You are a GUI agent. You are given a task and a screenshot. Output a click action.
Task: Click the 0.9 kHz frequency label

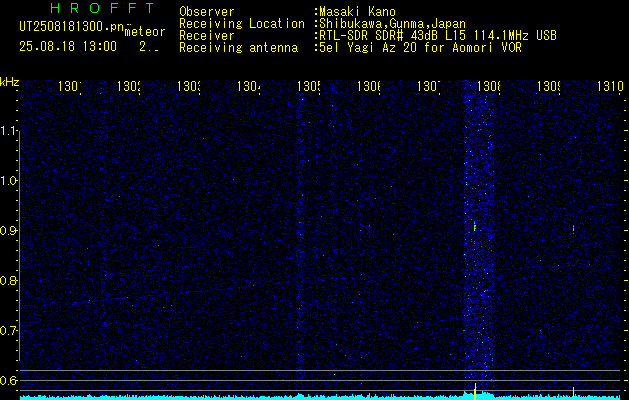(10, 231)
